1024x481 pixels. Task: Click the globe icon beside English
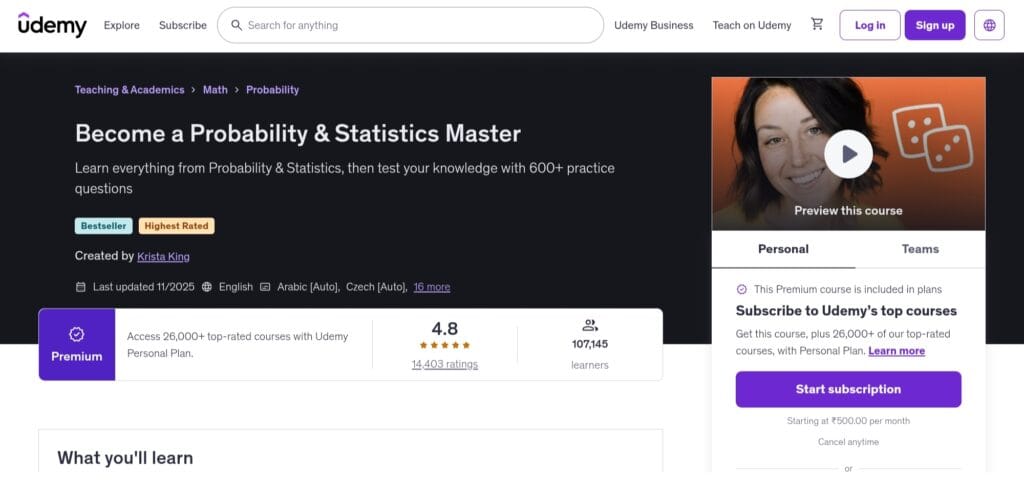[x=206, y=287]
